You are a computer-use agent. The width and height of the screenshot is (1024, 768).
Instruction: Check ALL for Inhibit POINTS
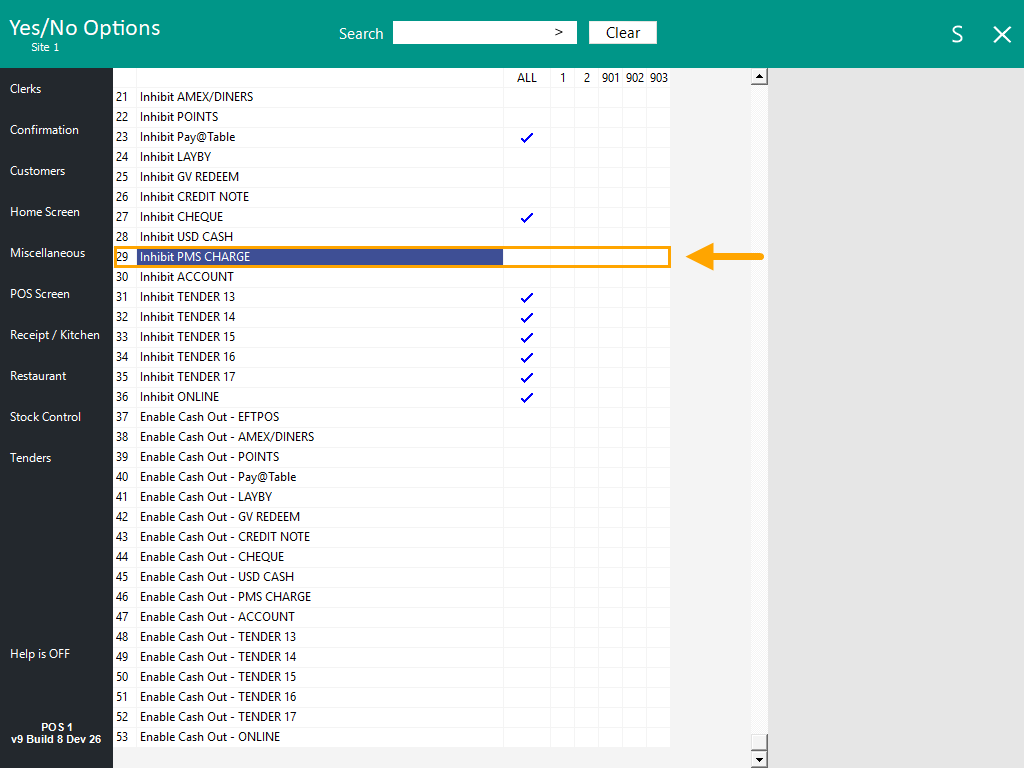click(x=526, y=117)
